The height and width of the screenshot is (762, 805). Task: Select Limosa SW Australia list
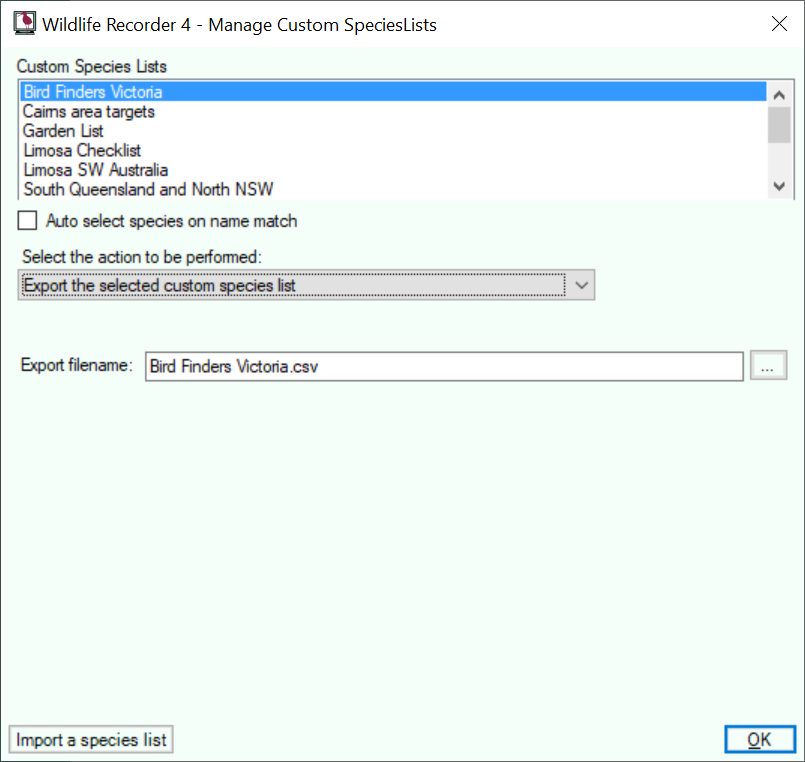393,170
